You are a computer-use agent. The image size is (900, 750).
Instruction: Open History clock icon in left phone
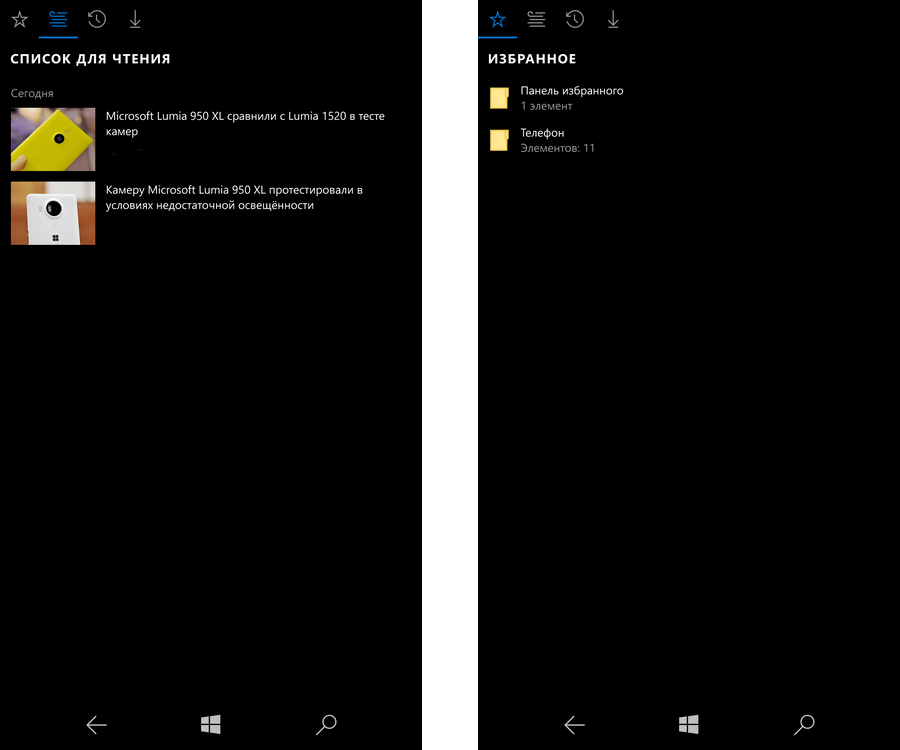click(x=96, y=20)
